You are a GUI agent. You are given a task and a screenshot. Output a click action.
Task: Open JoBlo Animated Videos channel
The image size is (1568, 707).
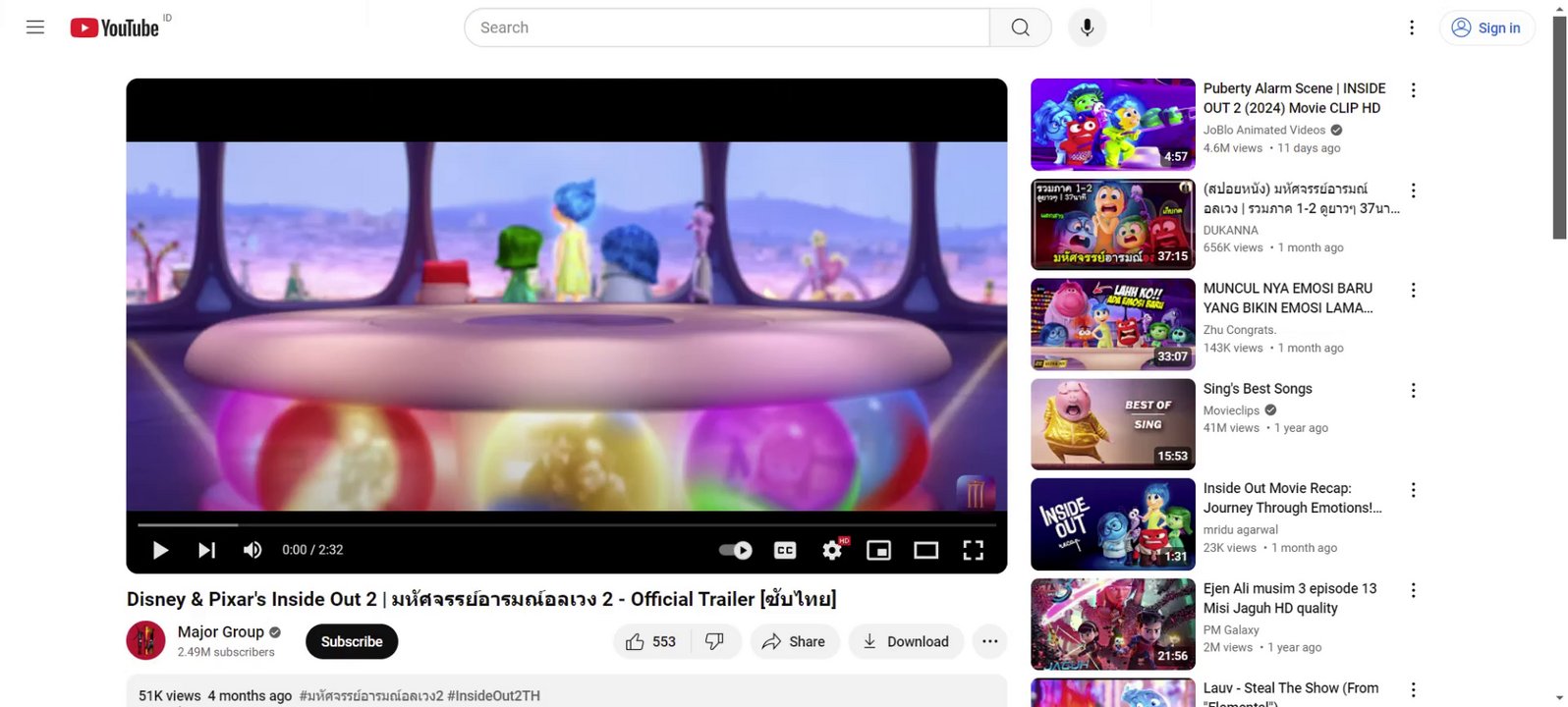tap(1264, 130)
